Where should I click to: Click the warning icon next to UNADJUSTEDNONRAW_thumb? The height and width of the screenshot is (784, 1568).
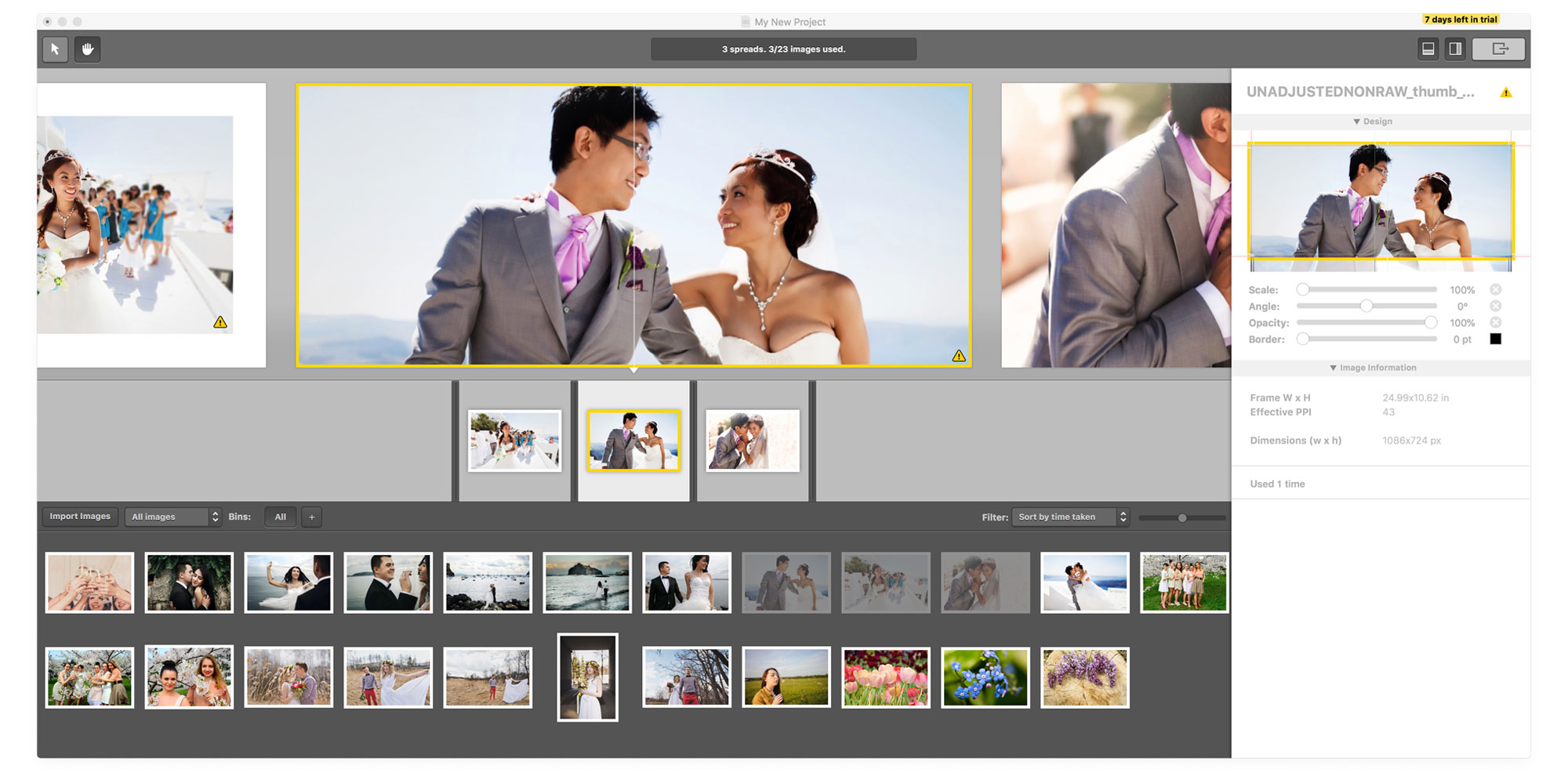pos(1505,92)
